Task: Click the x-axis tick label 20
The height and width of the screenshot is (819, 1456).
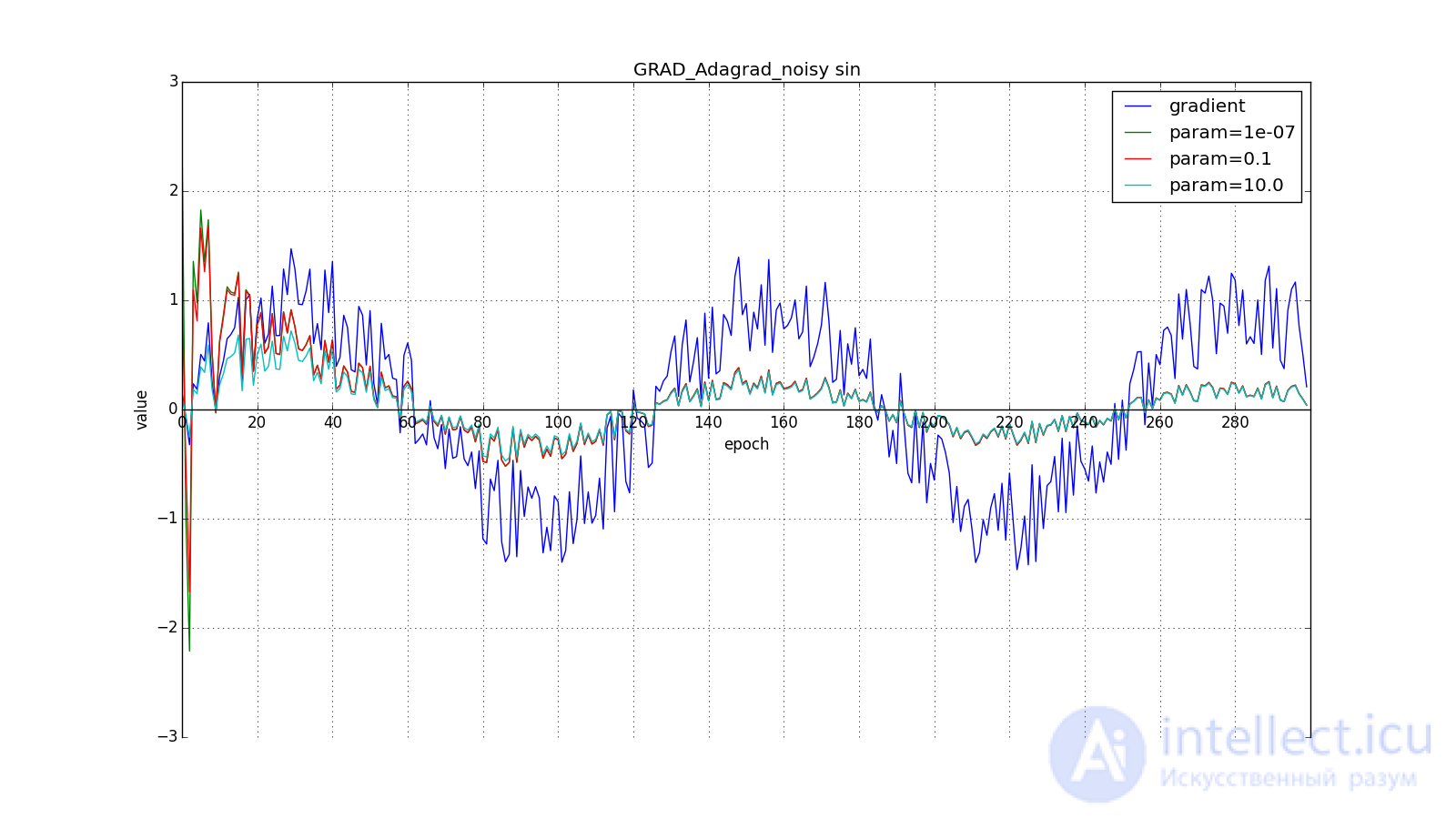Action: tap(258, 422)
